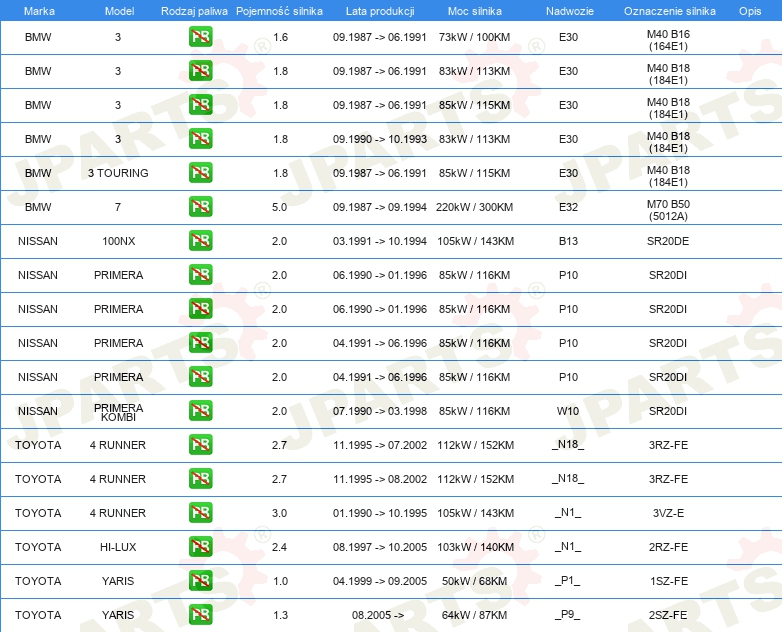Click the fuel icon in the Toyota HI-LUX row
The height and width of the screenshot is (632, 782).
200,546
